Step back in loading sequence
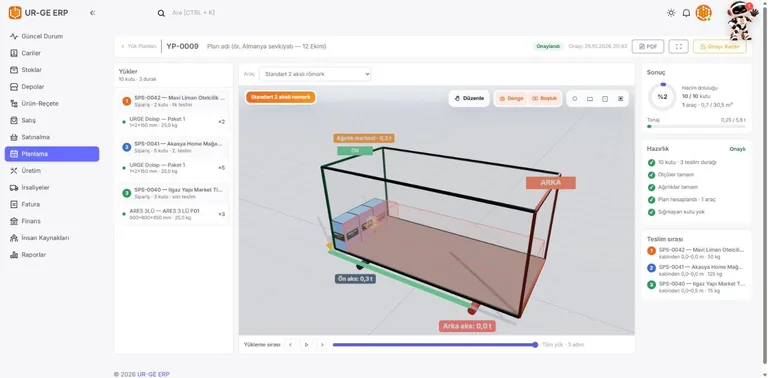The height and width of the screenshot is (378, 768). click(290, 345)
